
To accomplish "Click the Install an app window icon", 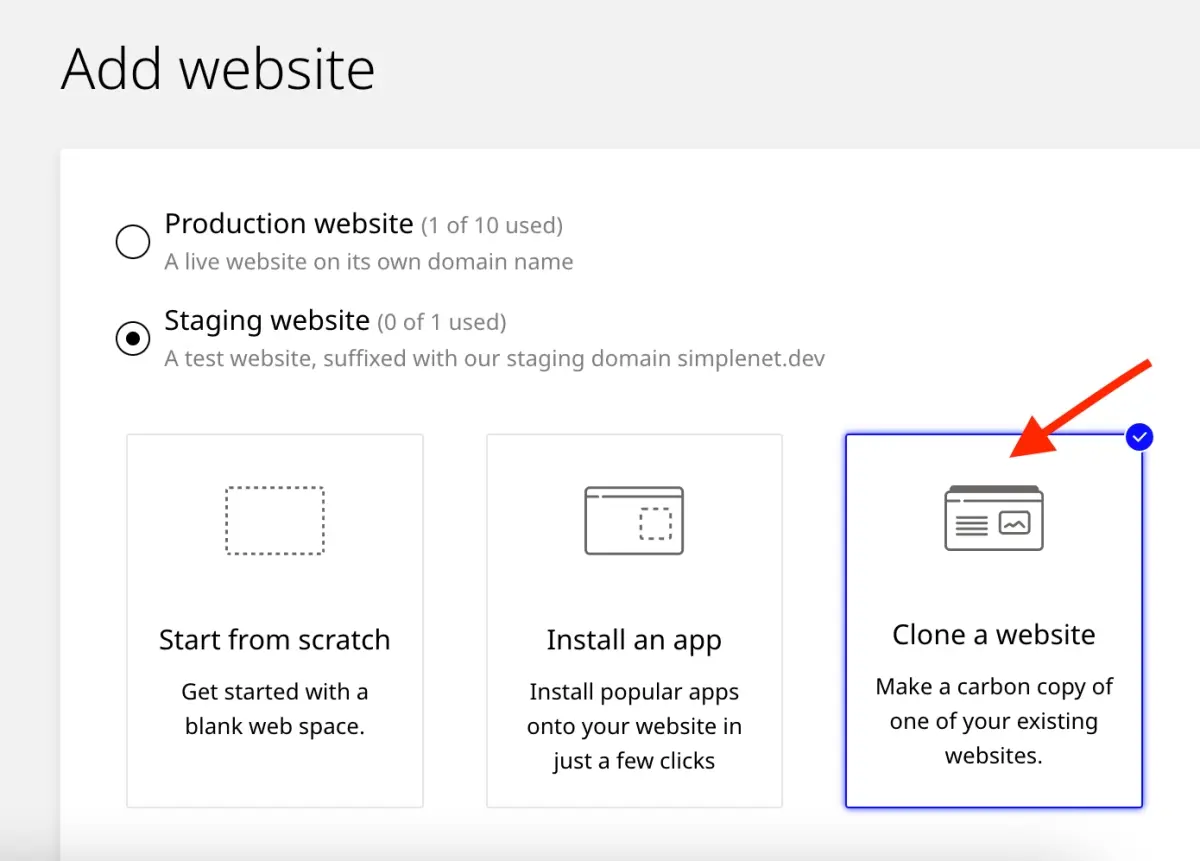I will point(634,520).
